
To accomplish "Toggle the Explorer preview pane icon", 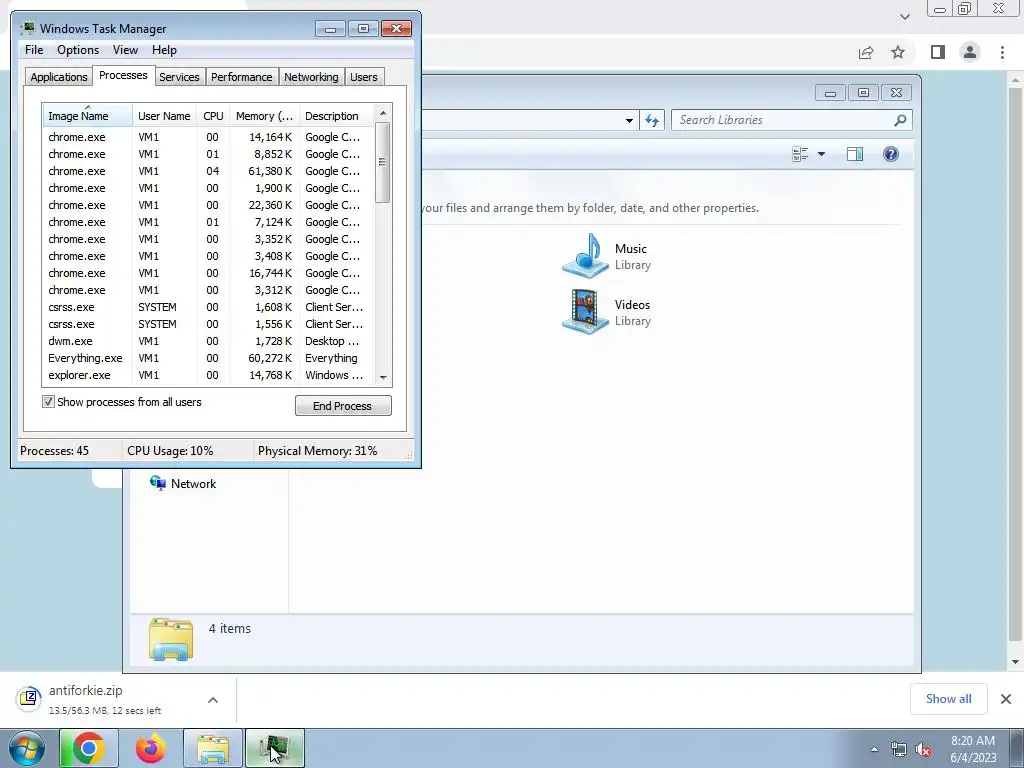I will [x=855, y=154].
